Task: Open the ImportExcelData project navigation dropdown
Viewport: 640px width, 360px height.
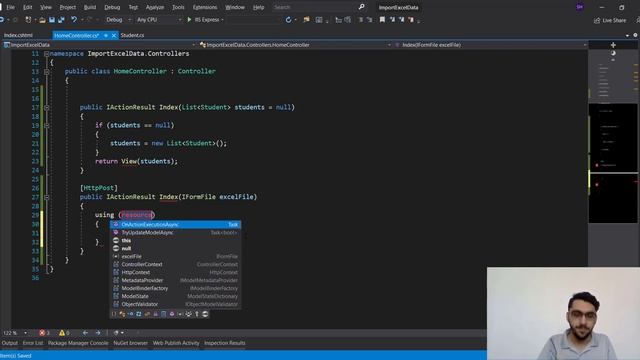Action: (x=100, y=45)
